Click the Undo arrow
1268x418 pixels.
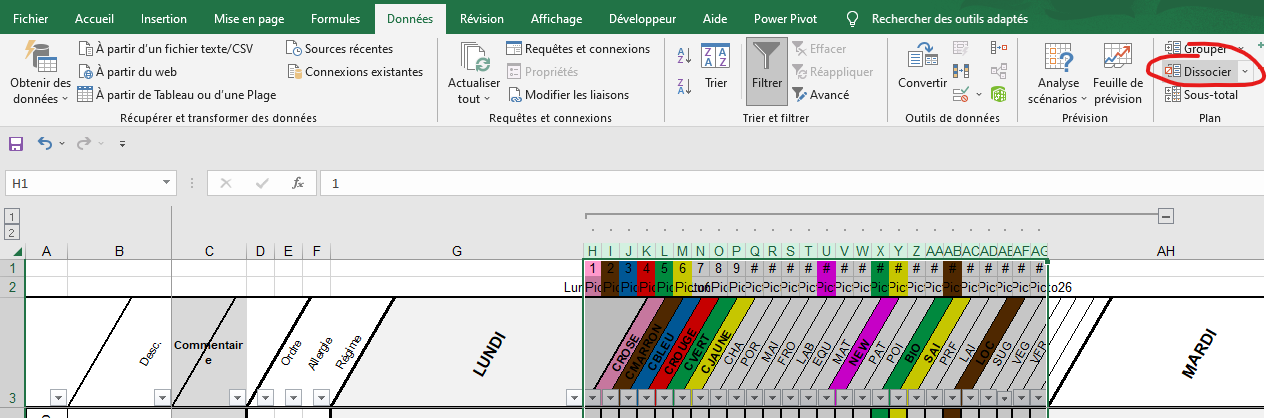(45, 144)
